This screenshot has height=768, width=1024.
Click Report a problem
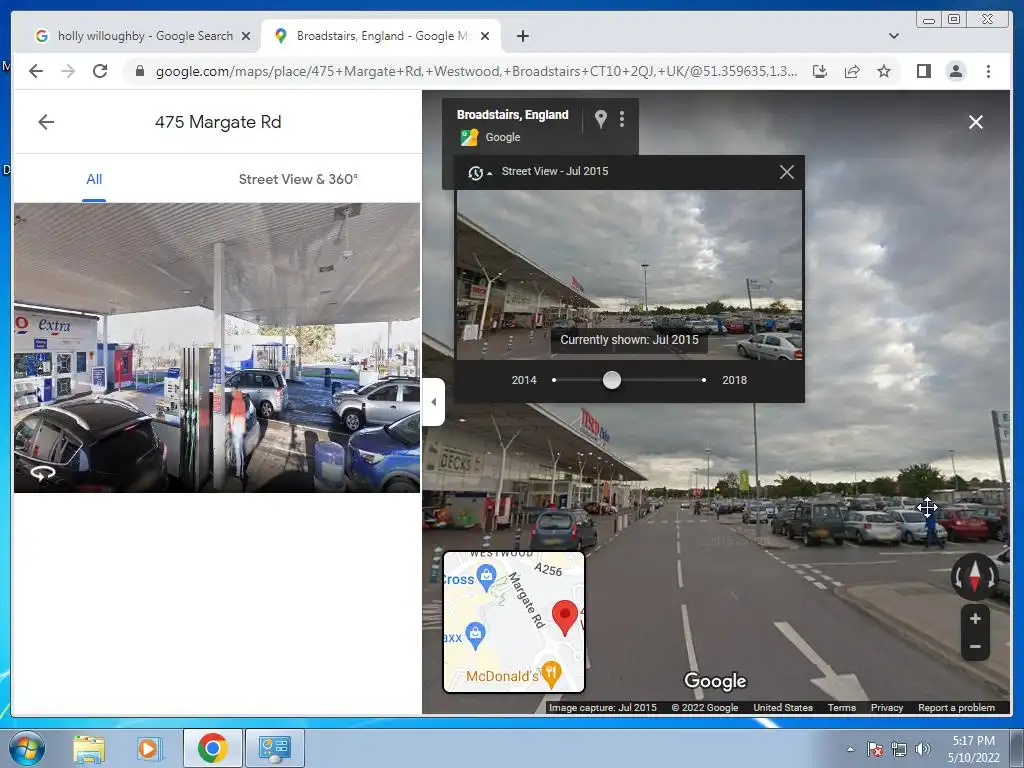click(957, 707)
